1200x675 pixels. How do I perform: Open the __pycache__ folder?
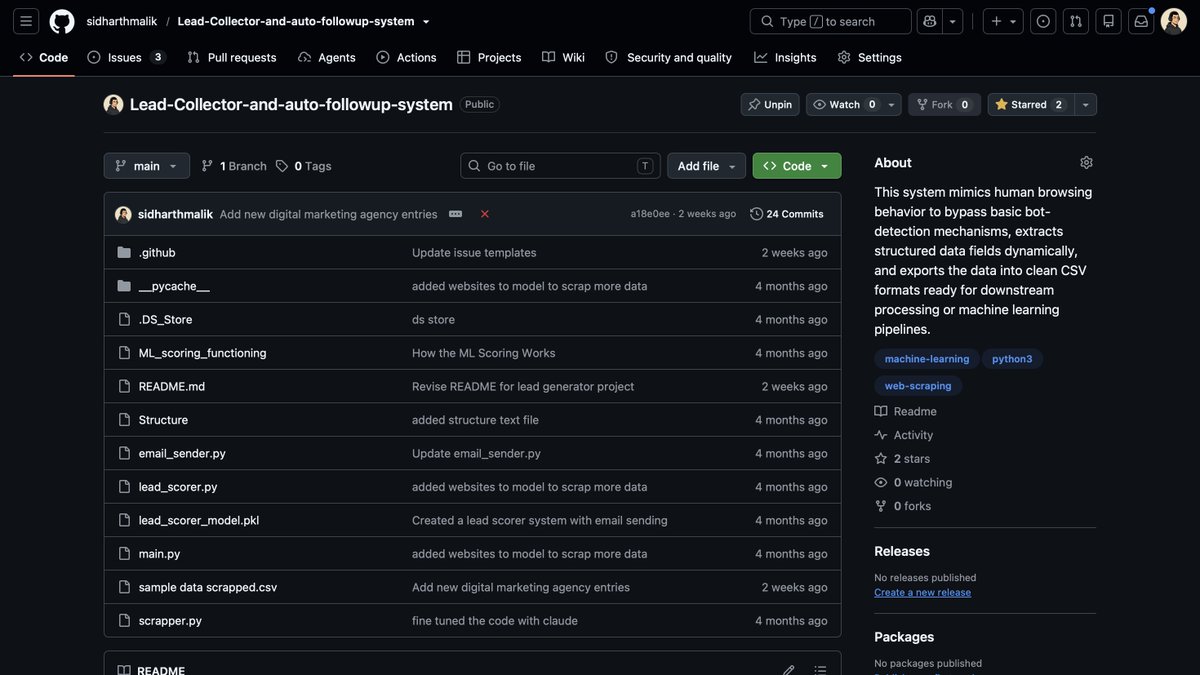(174, 286)
